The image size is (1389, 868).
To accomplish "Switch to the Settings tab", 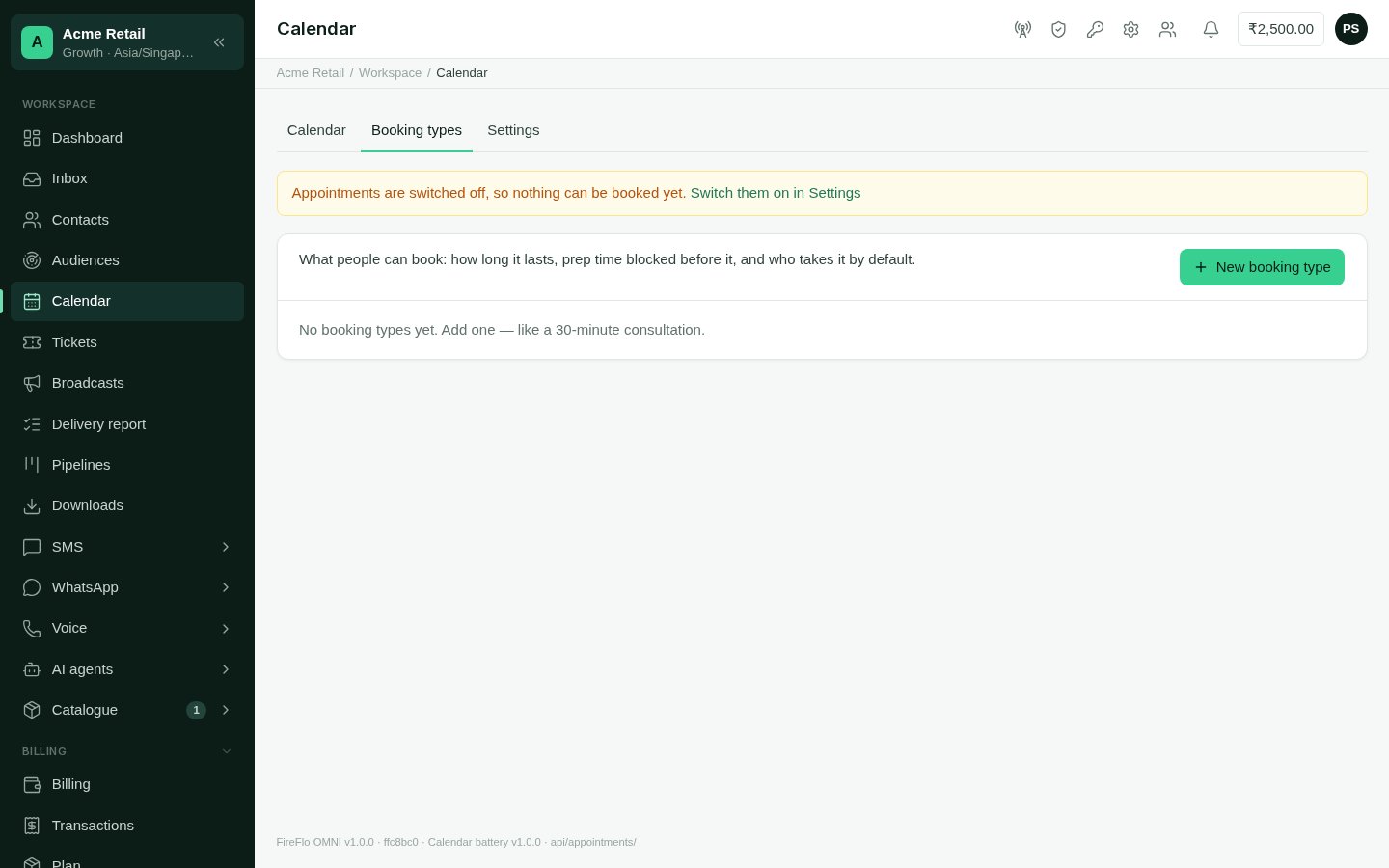I will (513, 130).
